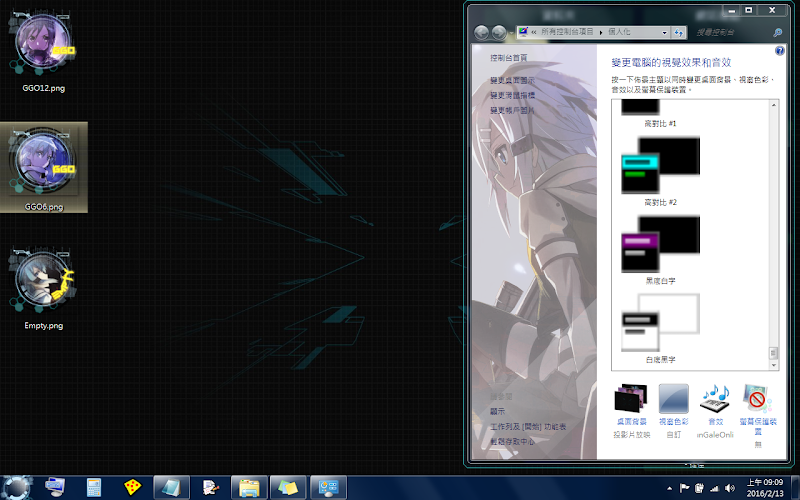Click theme list scrollbar up arrow

coord(773,105)
